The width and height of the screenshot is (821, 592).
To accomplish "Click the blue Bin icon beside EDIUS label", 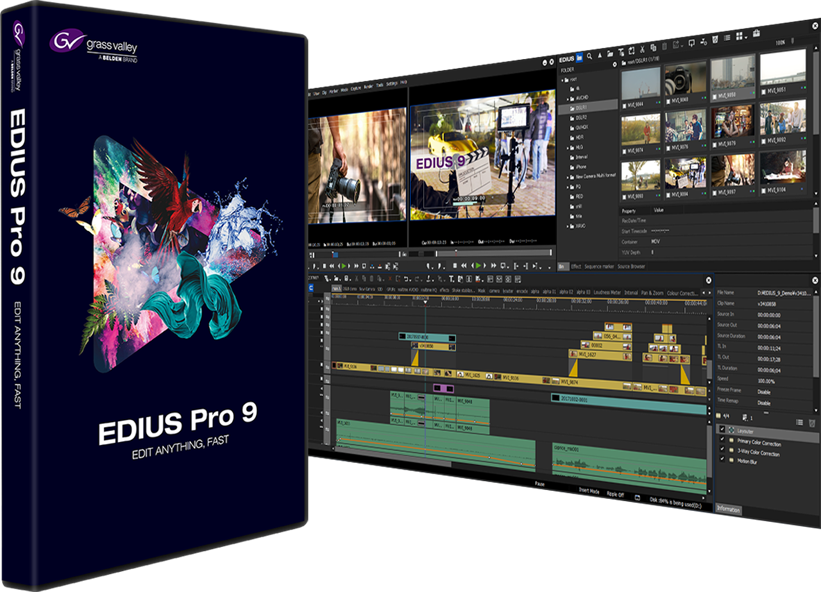I will (579, 58).
